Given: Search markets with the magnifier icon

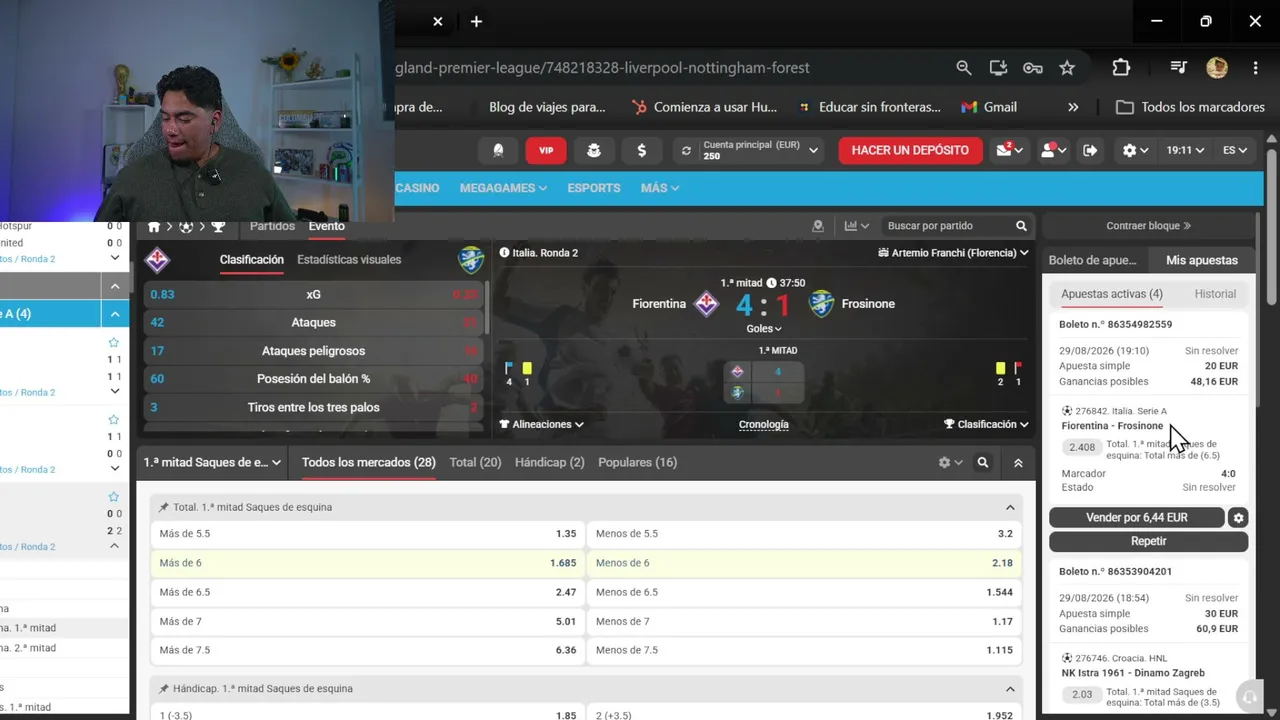Looking at the screenshot, I should pyautogui.click(x=983, y=463).
